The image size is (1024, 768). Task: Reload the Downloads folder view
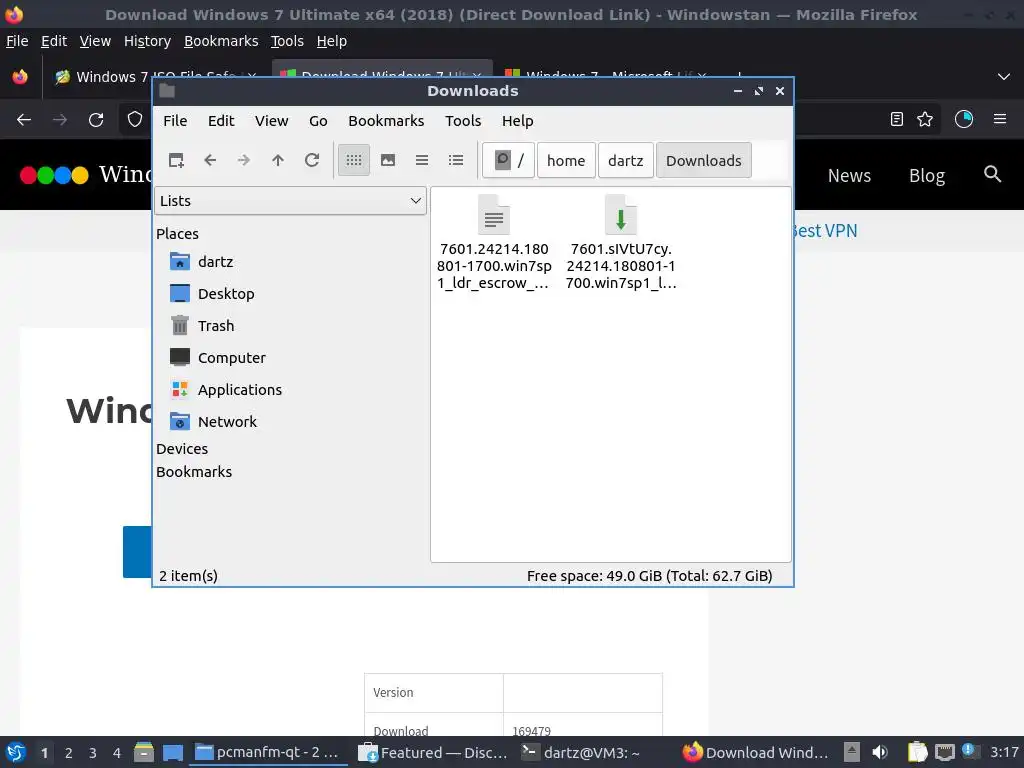coord(312,161)
